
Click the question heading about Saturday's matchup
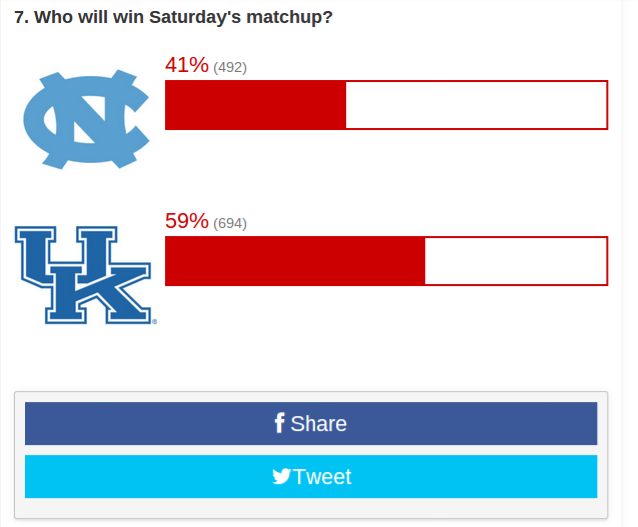pyautogui.click(x=173, y=17)
